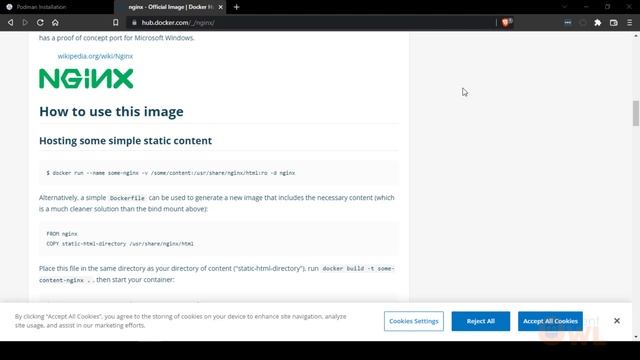Image resolution: width=640 pixels, height=360 pixels.
Task: Go back with the browser back arrow
Action: [x=11, y=23]
